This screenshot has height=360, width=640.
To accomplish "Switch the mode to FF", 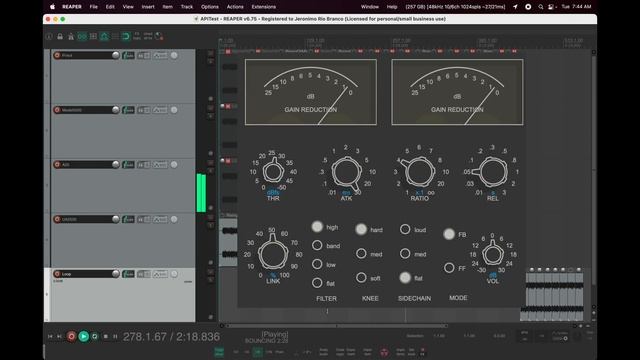I will coord(449,268).
